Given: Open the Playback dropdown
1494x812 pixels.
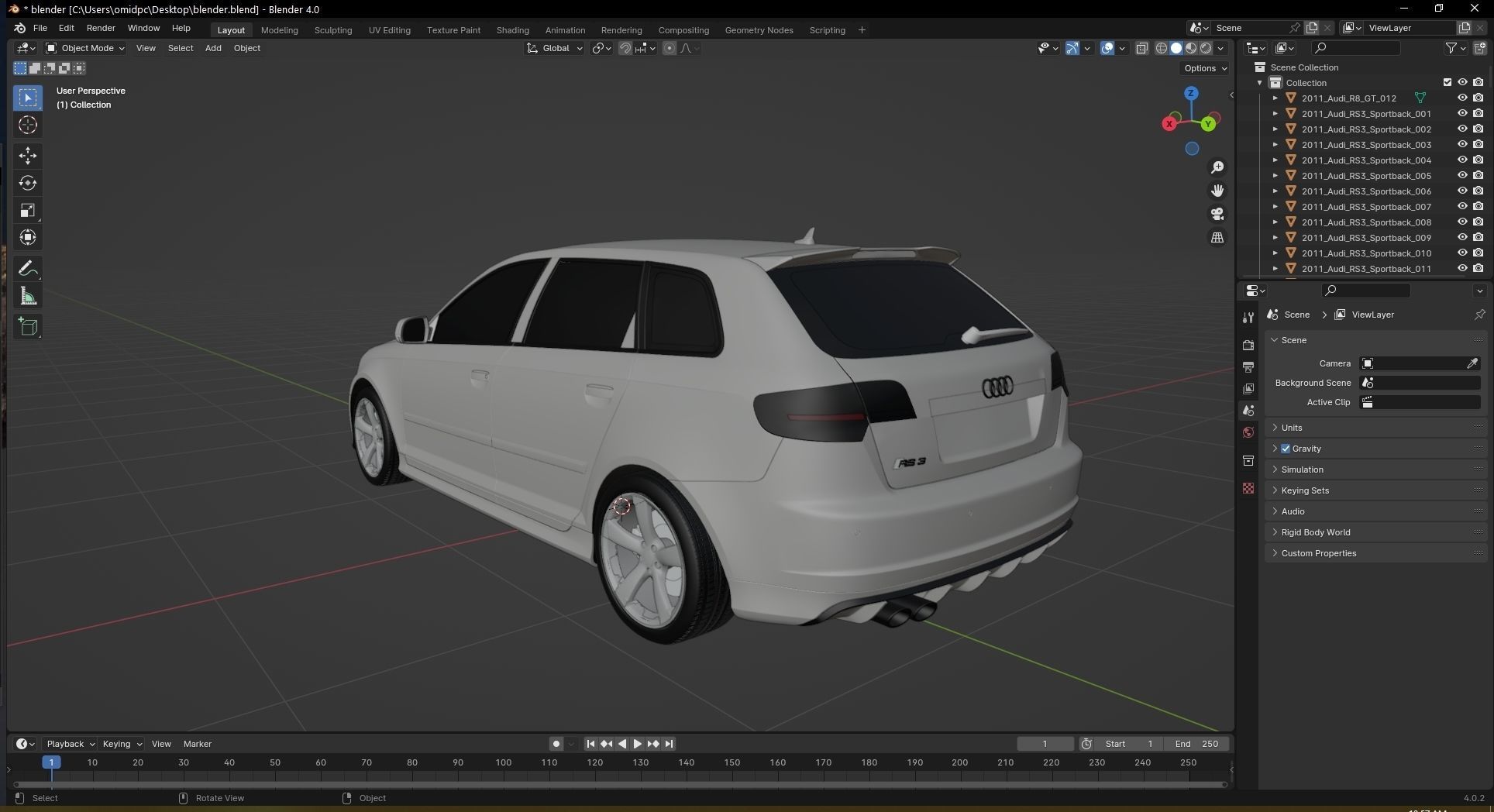Looking at the screenshot, I should [x=70, y=744].
